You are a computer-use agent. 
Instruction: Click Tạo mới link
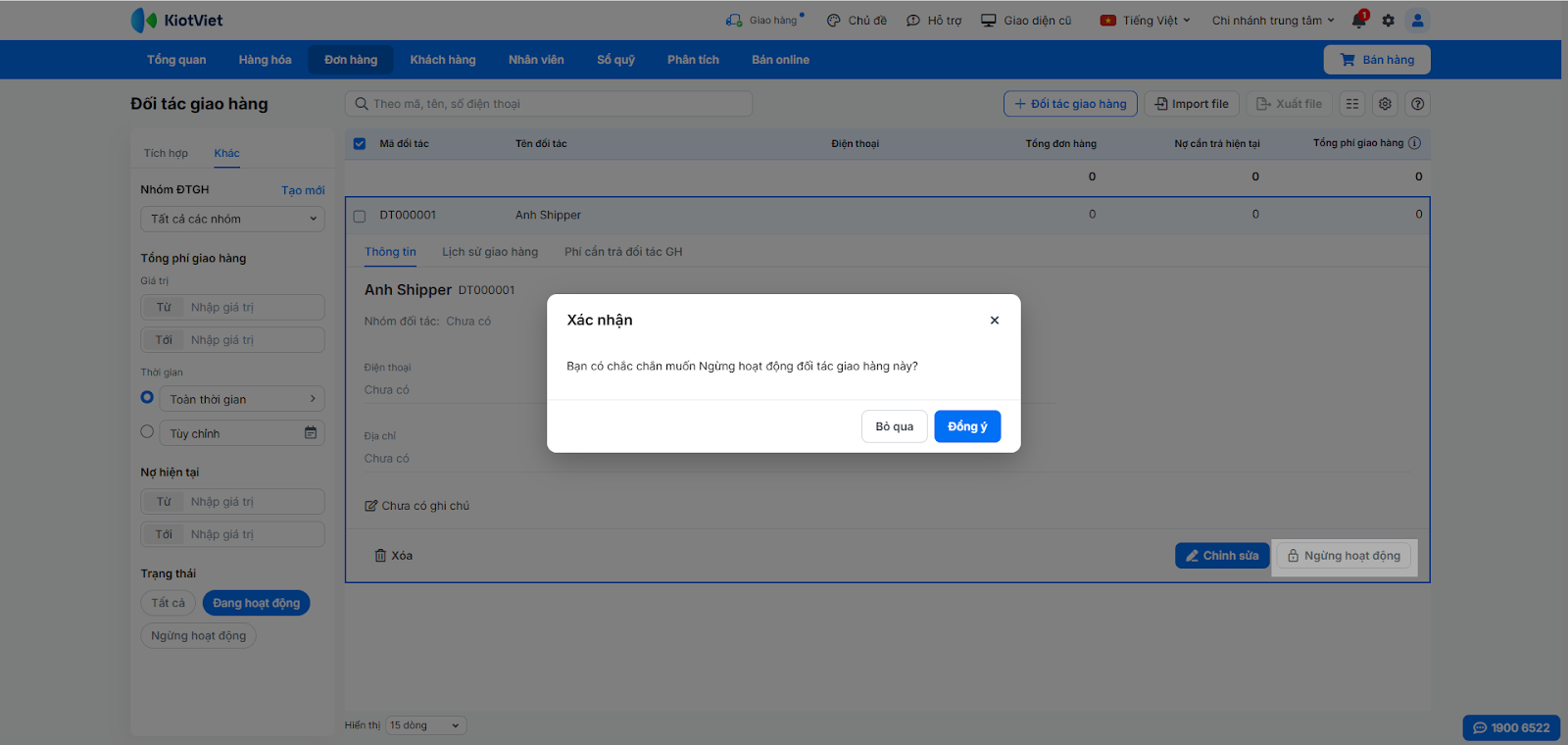[303, 190]
